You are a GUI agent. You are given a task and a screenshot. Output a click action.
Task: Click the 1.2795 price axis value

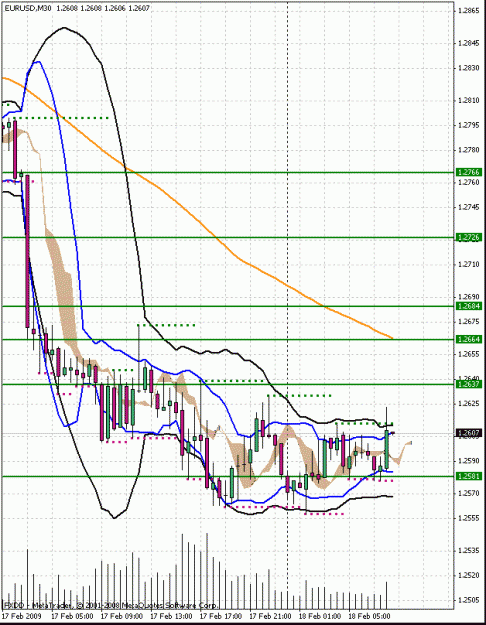point(469,126)
